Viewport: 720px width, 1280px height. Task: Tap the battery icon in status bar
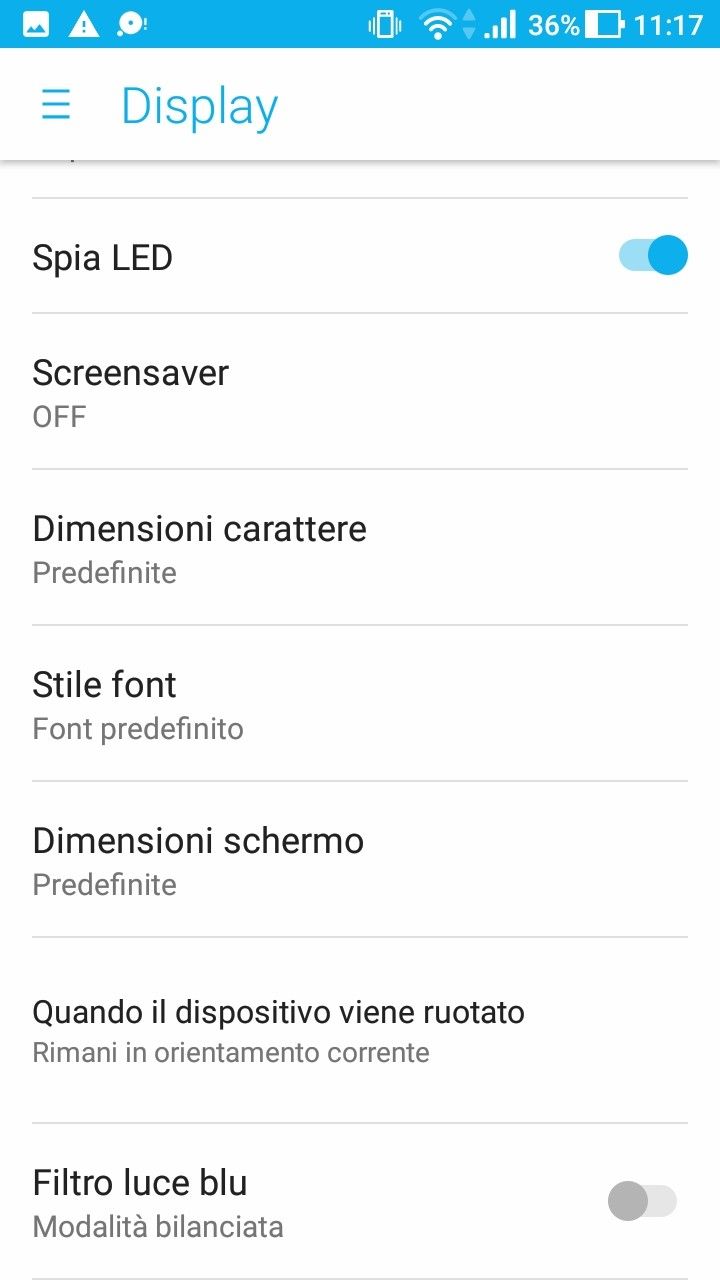click(604, 24)
